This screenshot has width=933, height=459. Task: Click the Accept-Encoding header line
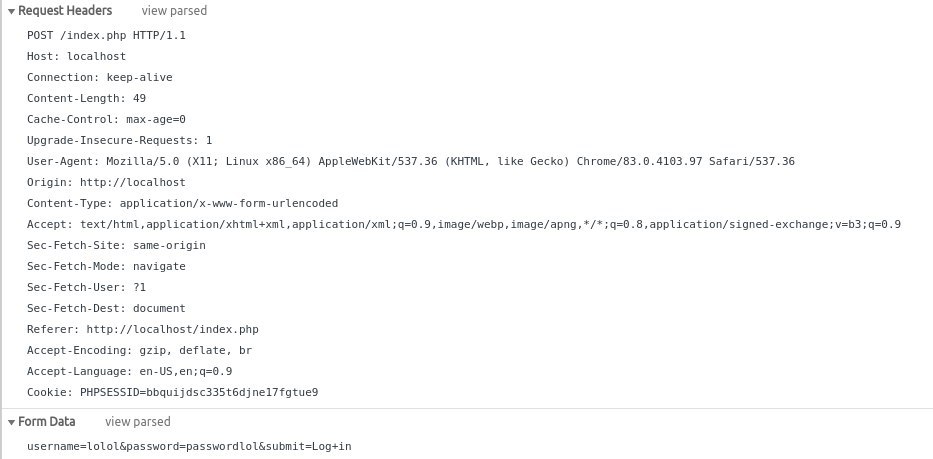pyautogui.click(x=139, y=351)
